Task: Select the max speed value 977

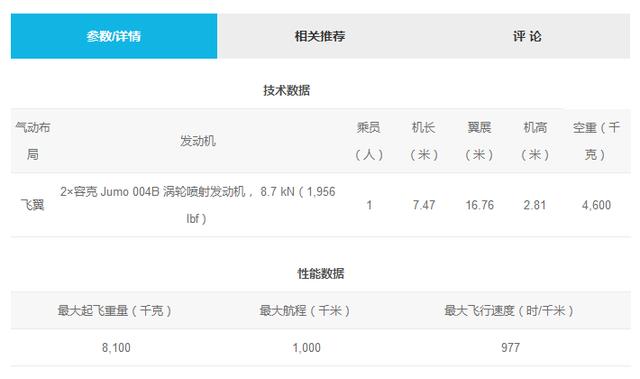Action: click(x=511, y=348)
